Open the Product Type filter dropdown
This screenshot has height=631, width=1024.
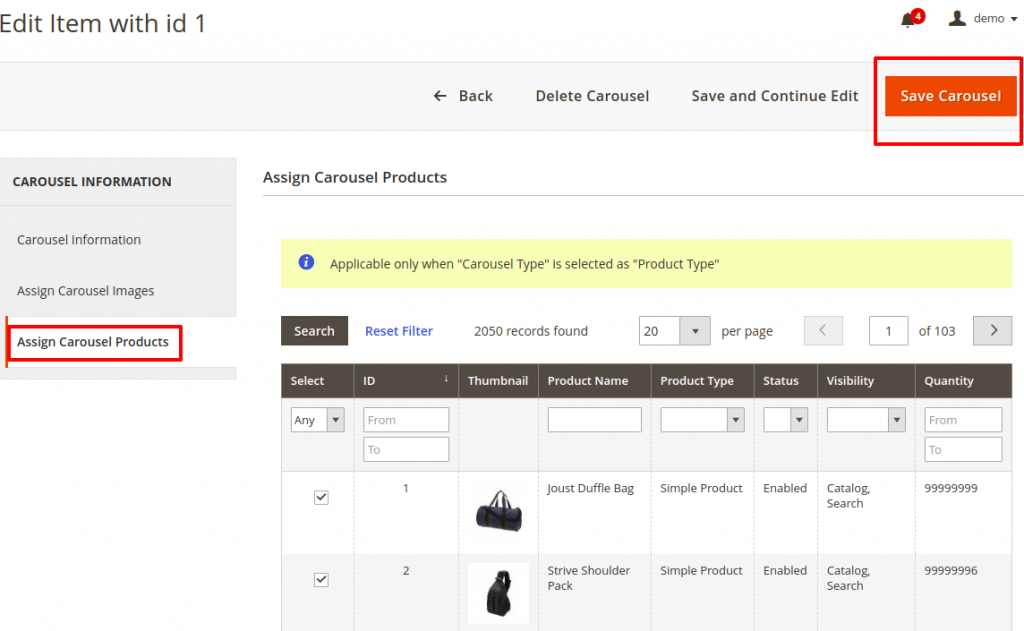pos(702,420)
